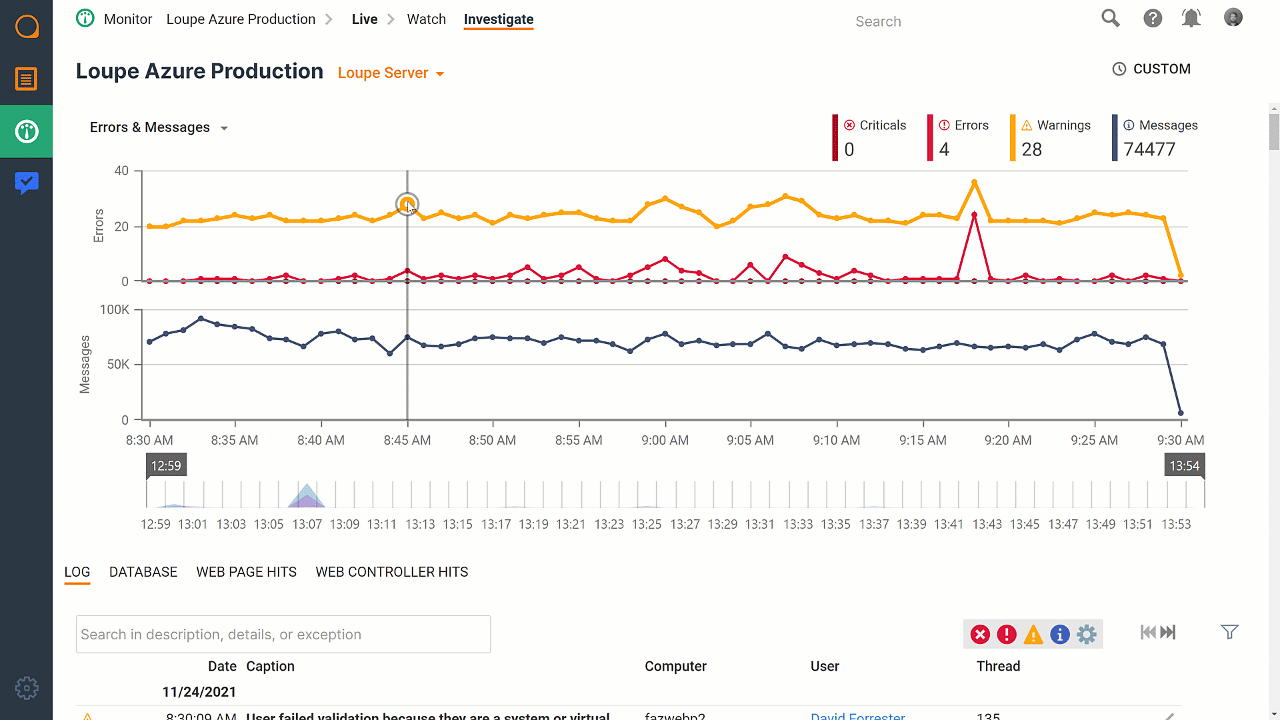Image resolution: width=1280 pixels, height=720 pixels.
Task: Click the Warnings count legend
Action: pos(1052,137)
